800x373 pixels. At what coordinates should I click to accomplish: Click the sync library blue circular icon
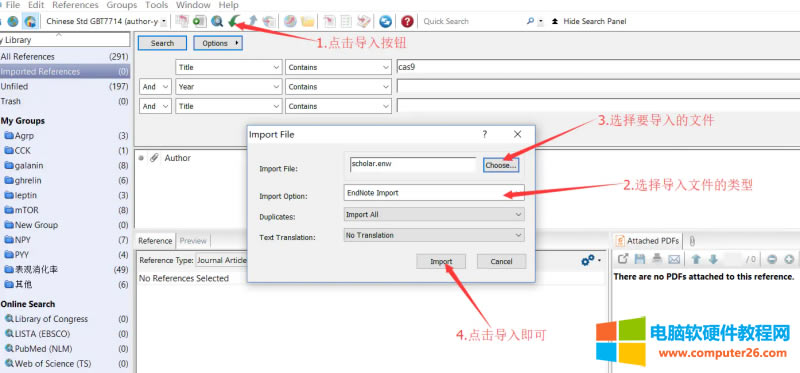(x=386, y=21)
